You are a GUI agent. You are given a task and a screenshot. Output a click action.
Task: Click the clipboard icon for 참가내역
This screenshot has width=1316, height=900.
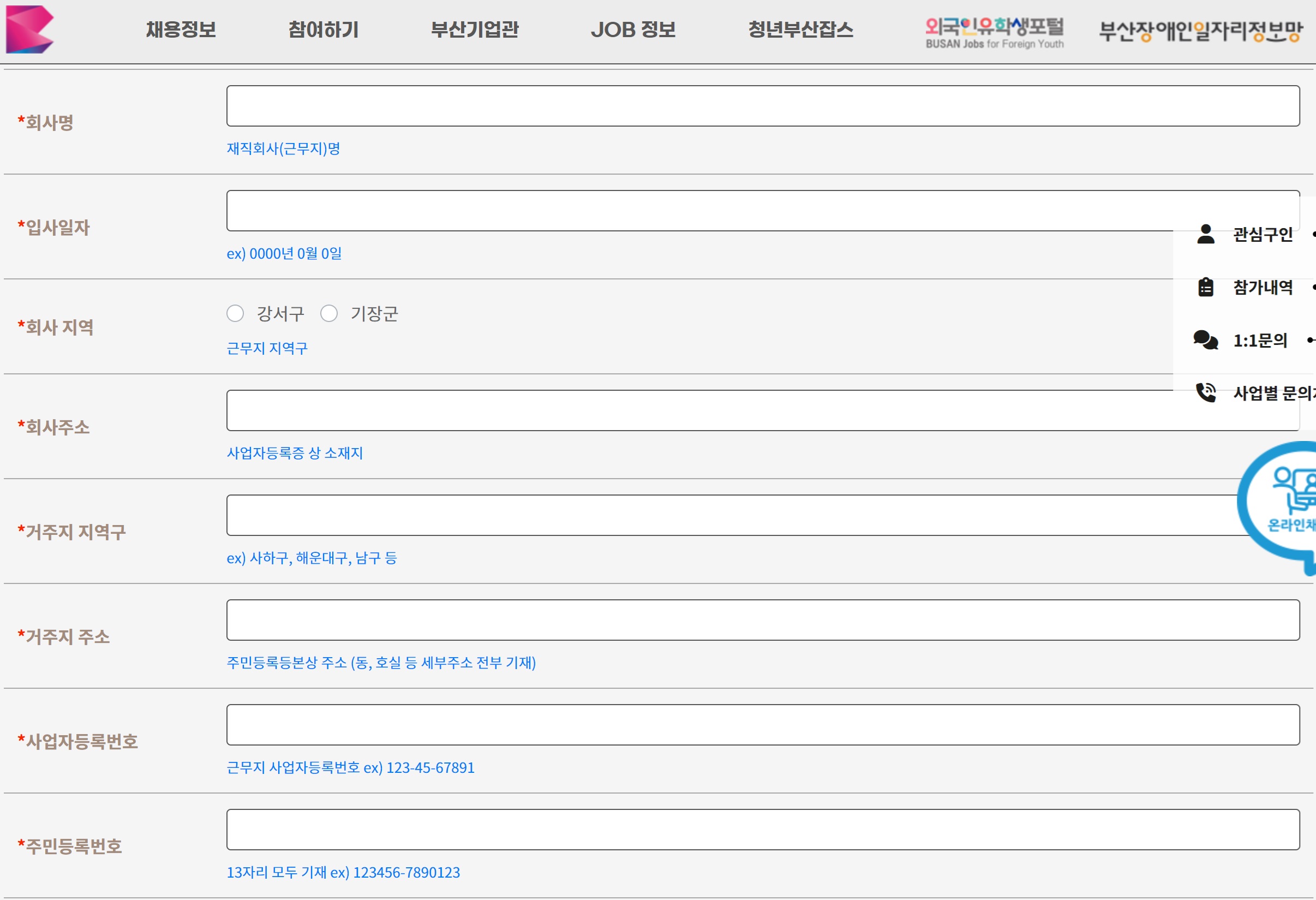pos(1206,287)
